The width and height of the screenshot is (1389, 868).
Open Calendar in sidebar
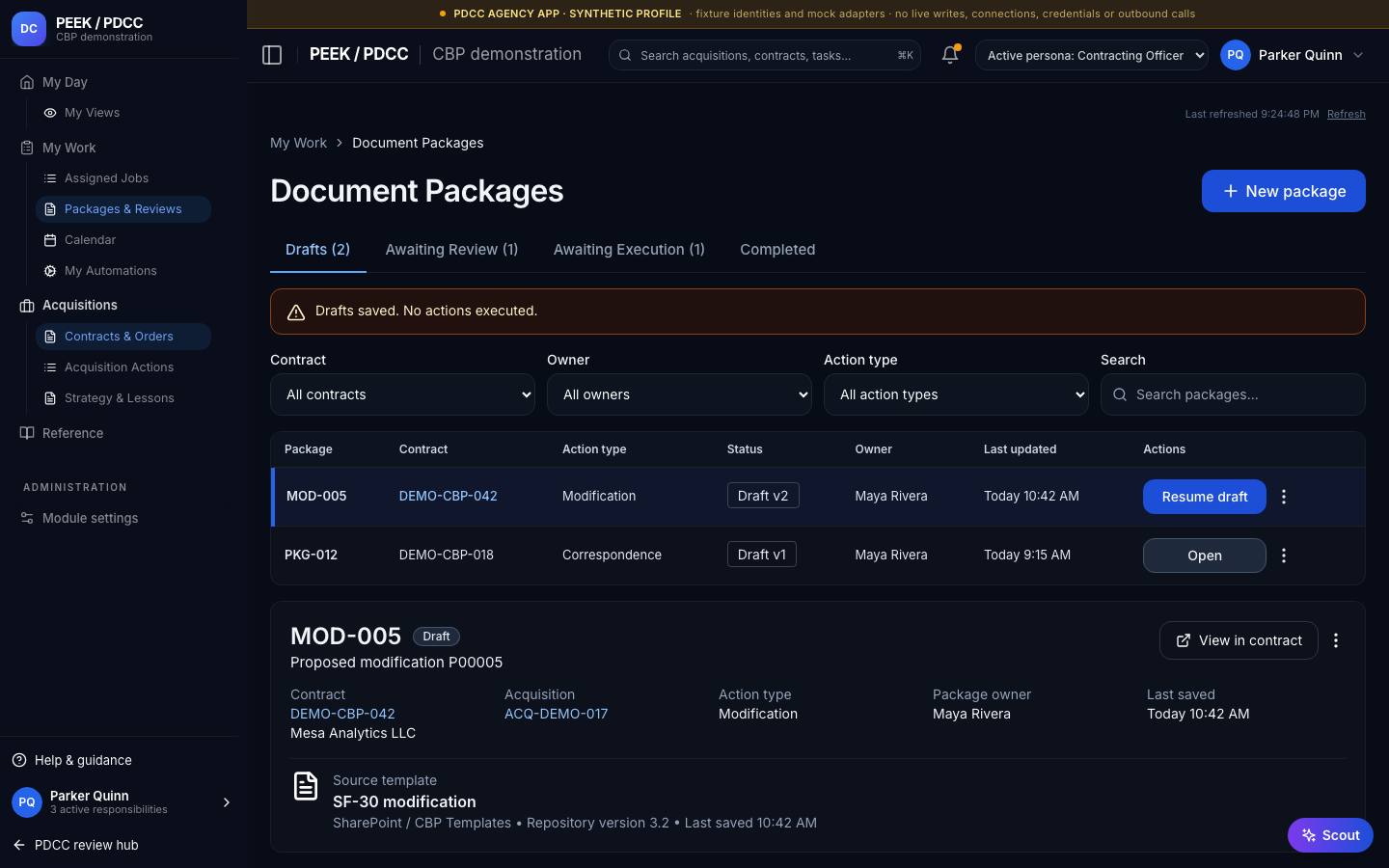pyautogui.click(x=90, y=240)
